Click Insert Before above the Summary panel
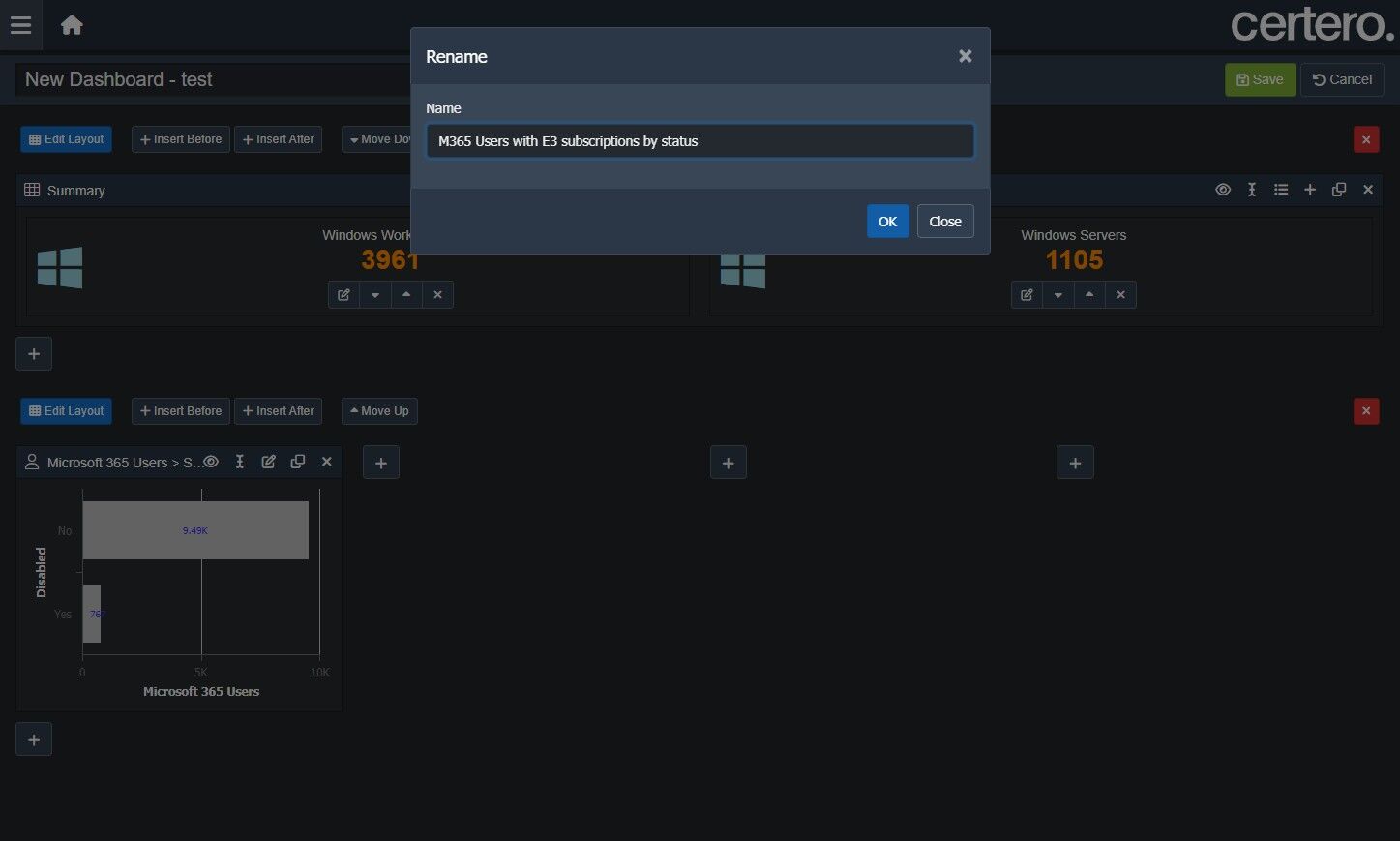This screenshot has height=841, width=1400. pyautogui.click(x=181, y=139)
